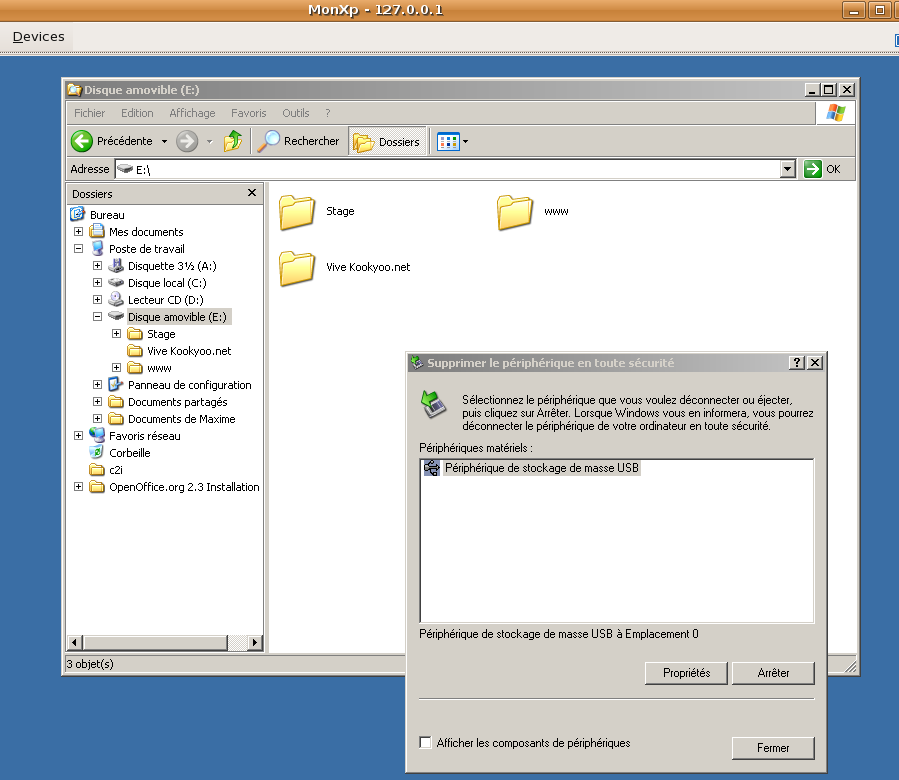899x780 pixels.
Task: Open the ? help menu
Action: point(328,113)
